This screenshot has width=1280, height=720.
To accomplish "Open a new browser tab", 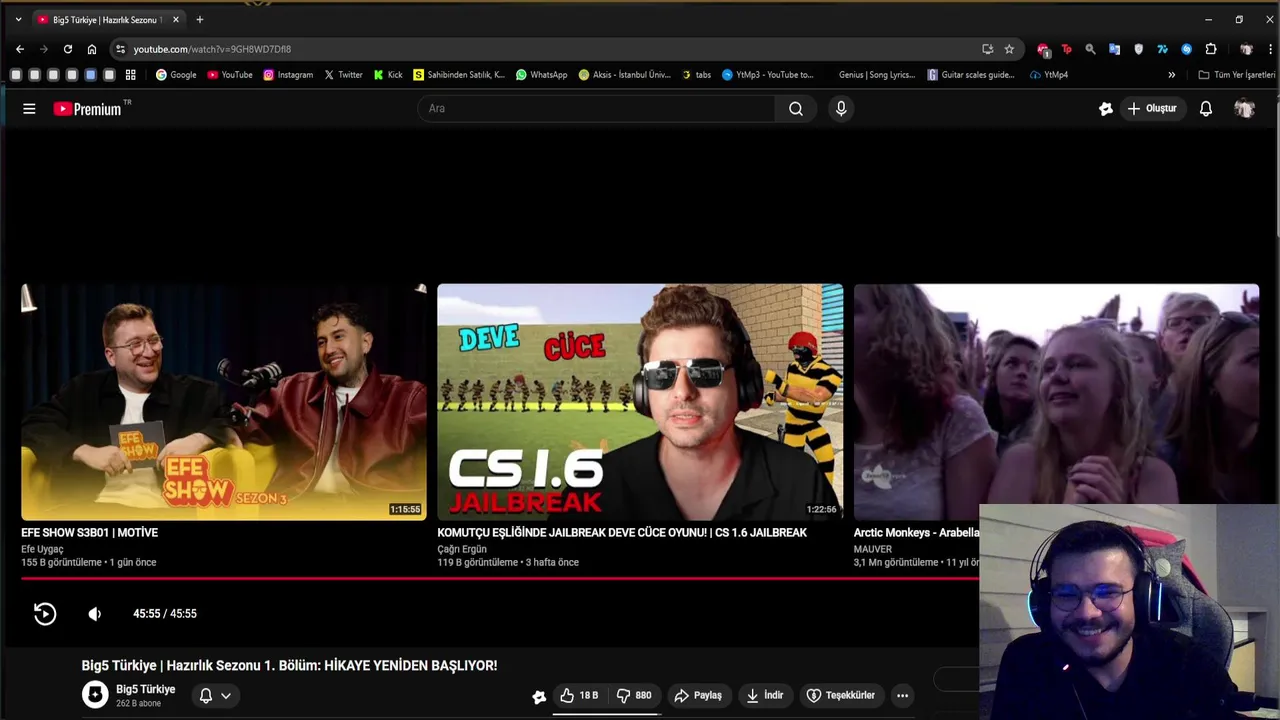I will (x=200, y=19).
